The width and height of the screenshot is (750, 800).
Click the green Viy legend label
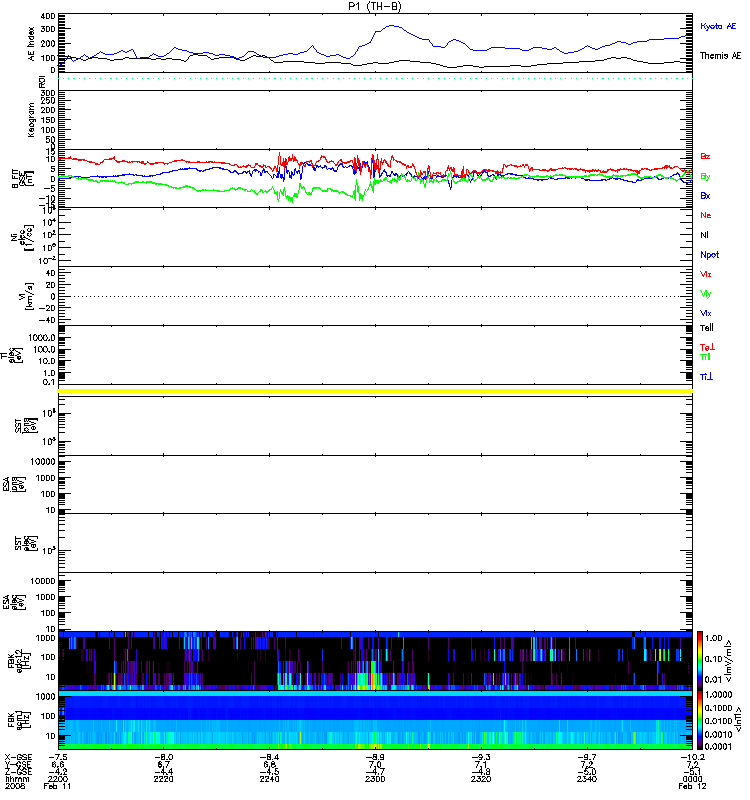tap(705, 294)
